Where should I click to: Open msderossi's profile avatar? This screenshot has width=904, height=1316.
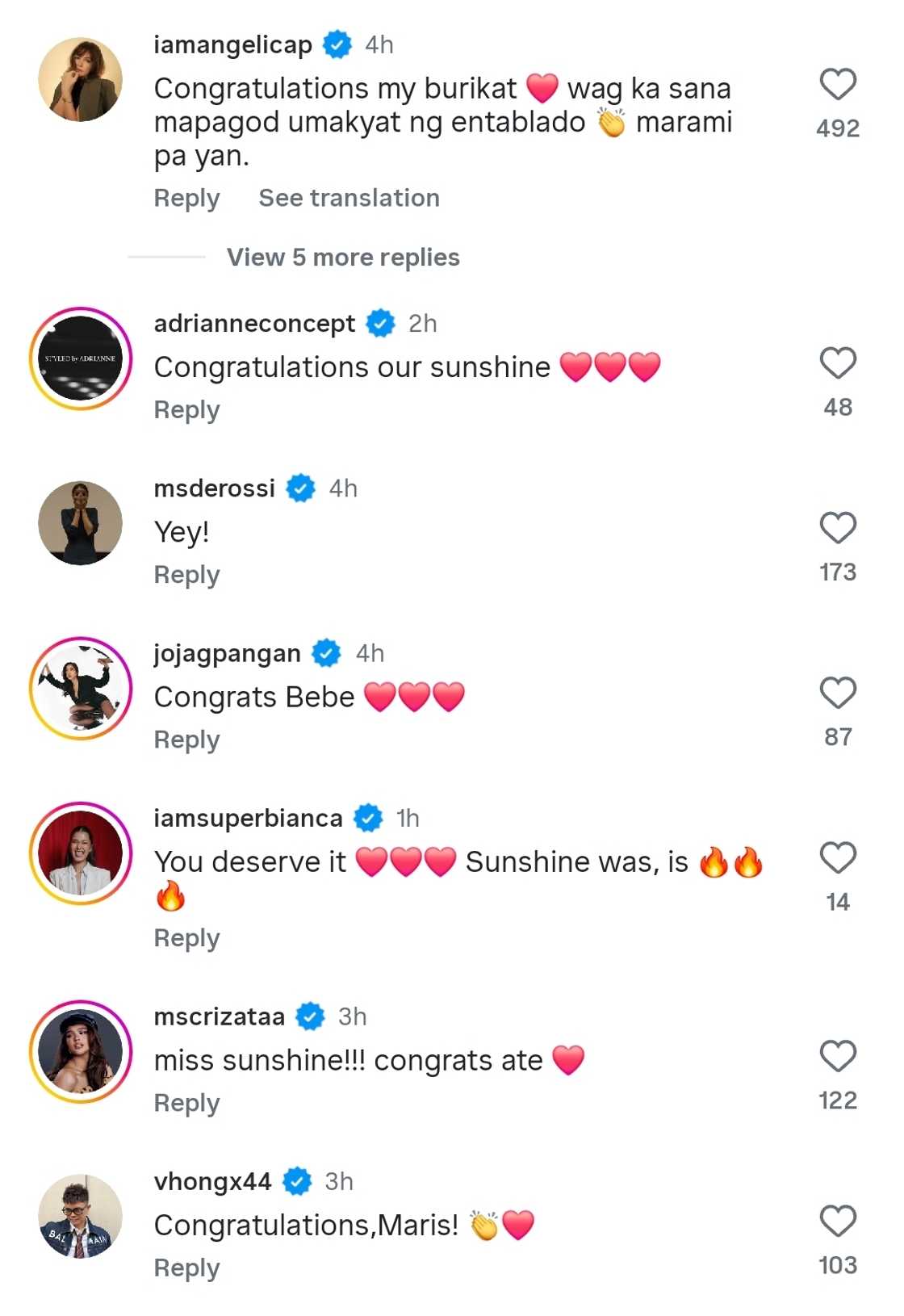point(81,523)
